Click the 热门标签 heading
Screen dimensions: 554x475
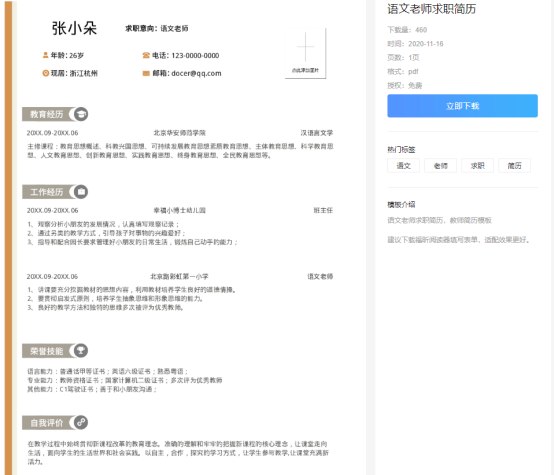(401, 149)
